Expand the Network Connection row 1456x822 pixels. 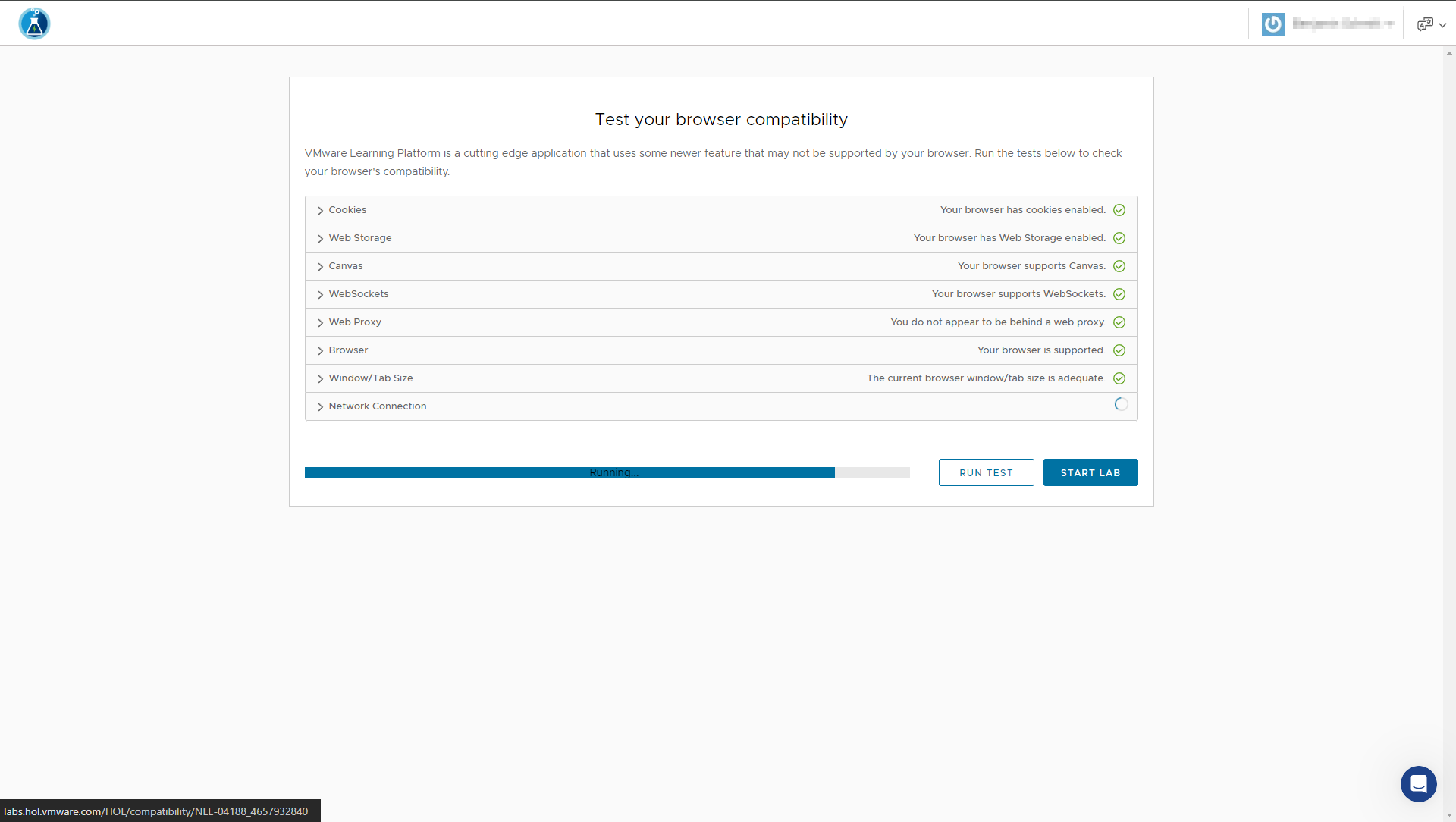click(321, 407)
